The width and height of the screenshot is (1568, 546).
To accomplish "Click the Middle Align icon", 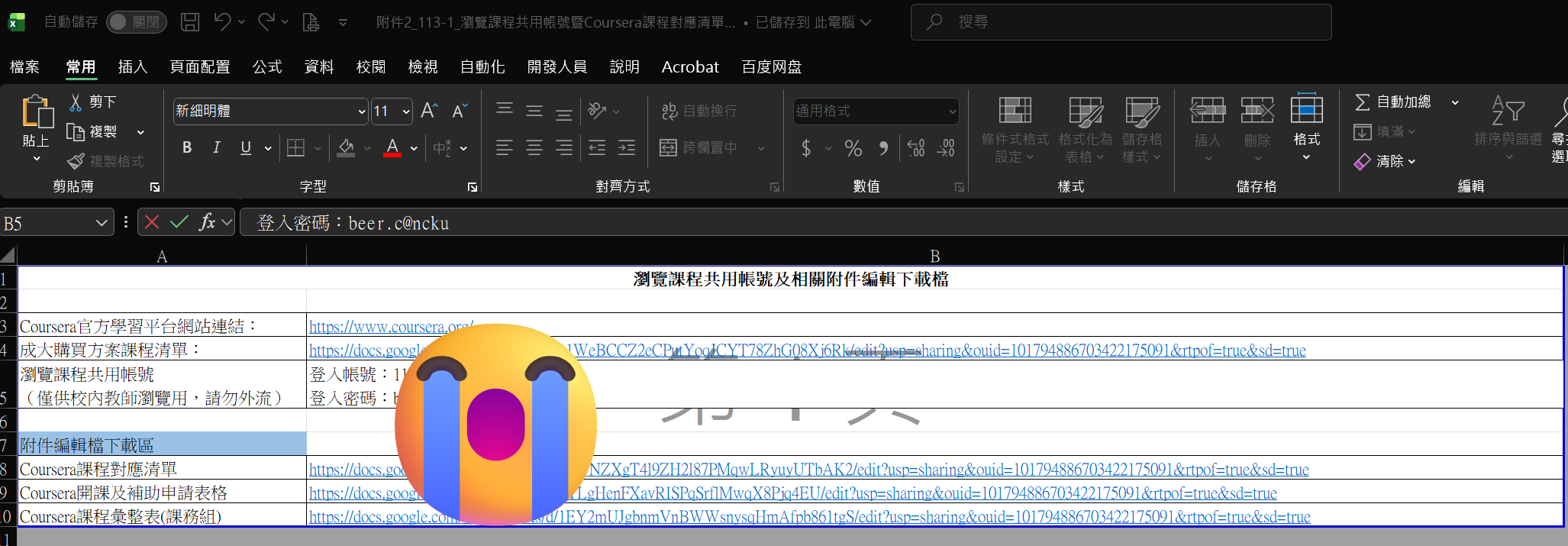I will click(x=534, y=111).
